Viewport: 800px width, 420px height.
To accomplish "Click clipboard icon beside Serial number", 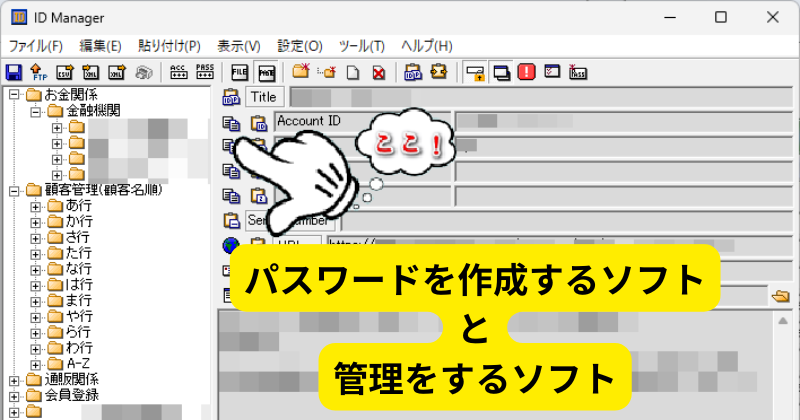I will 231,220.
